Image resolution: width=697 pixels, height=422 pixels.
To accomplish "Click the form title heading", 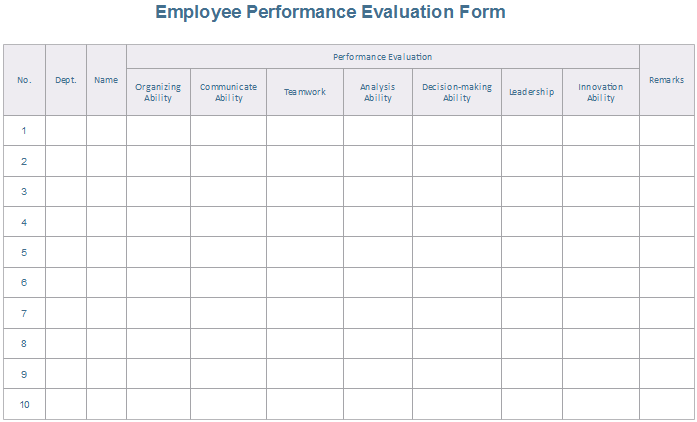I will (330, 13).
